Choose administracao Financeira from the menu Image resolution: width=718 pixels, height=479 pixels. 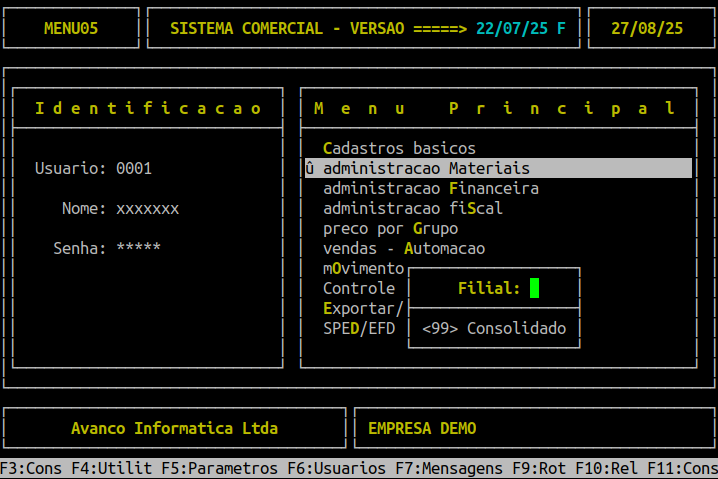431,188
